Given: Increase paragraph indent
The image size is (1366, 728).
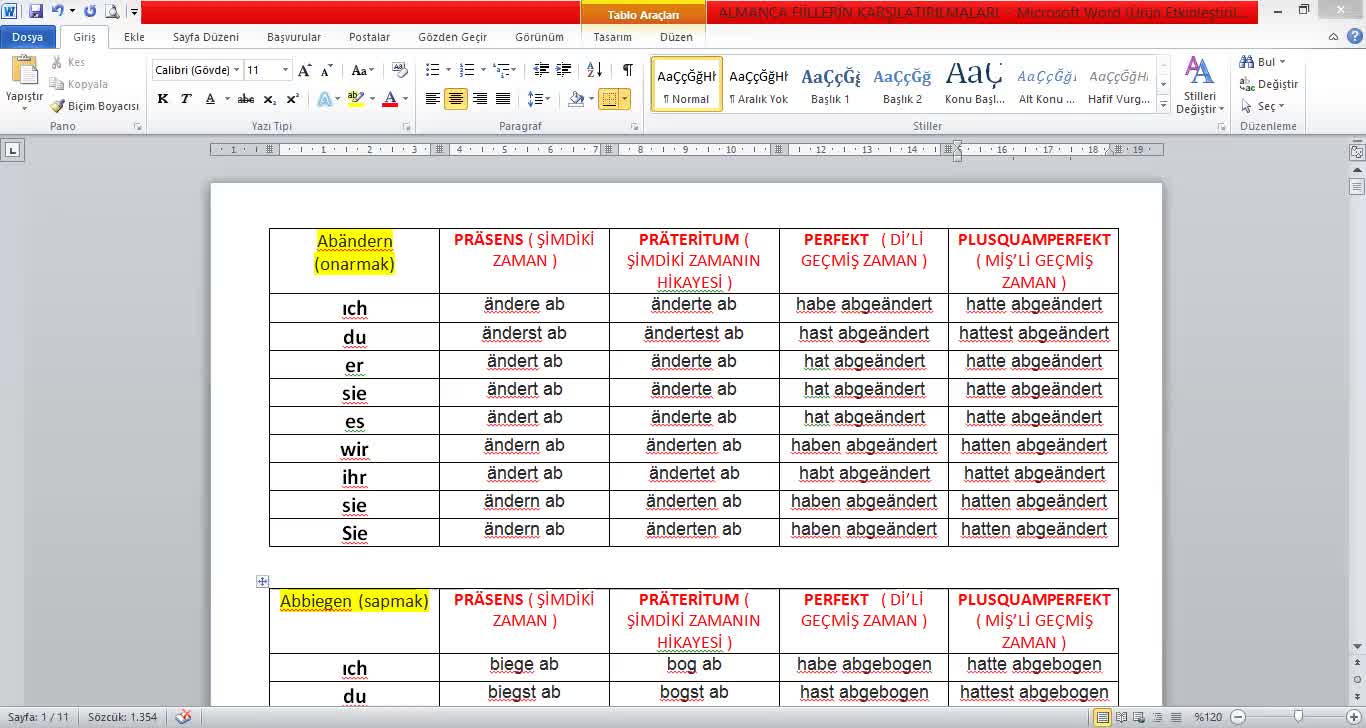Looking at the screenshot, I should point(564,70).
